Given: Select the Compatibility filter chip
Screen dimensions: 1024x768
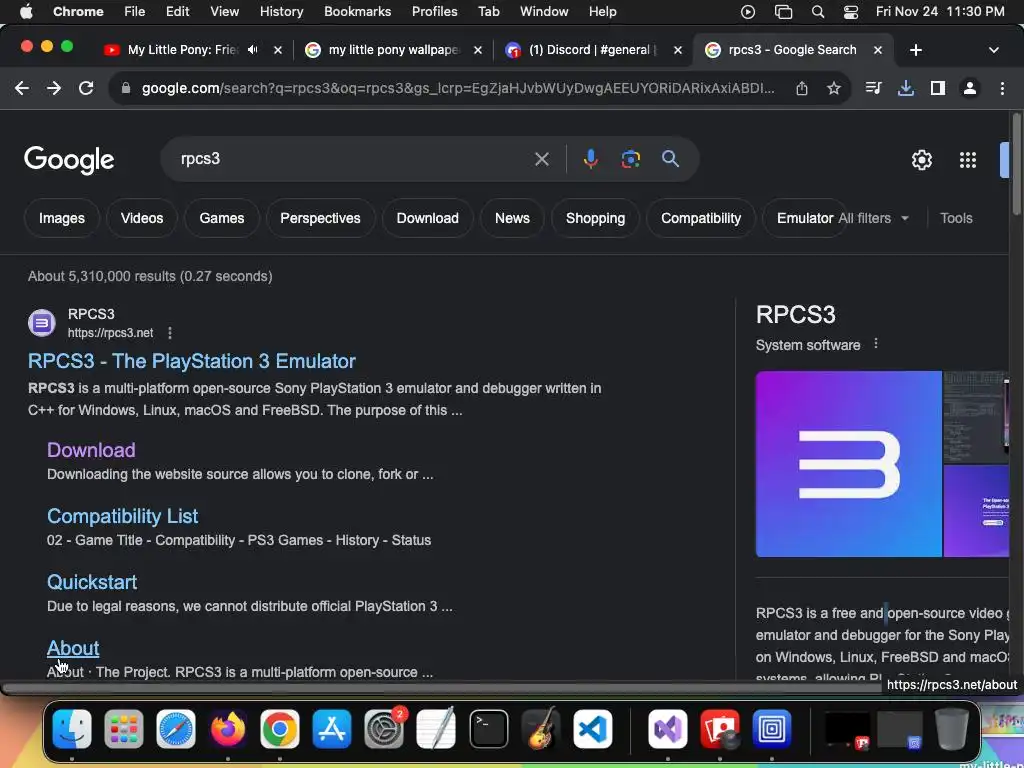Looking at the screenshot, I should tap(701, 218).
